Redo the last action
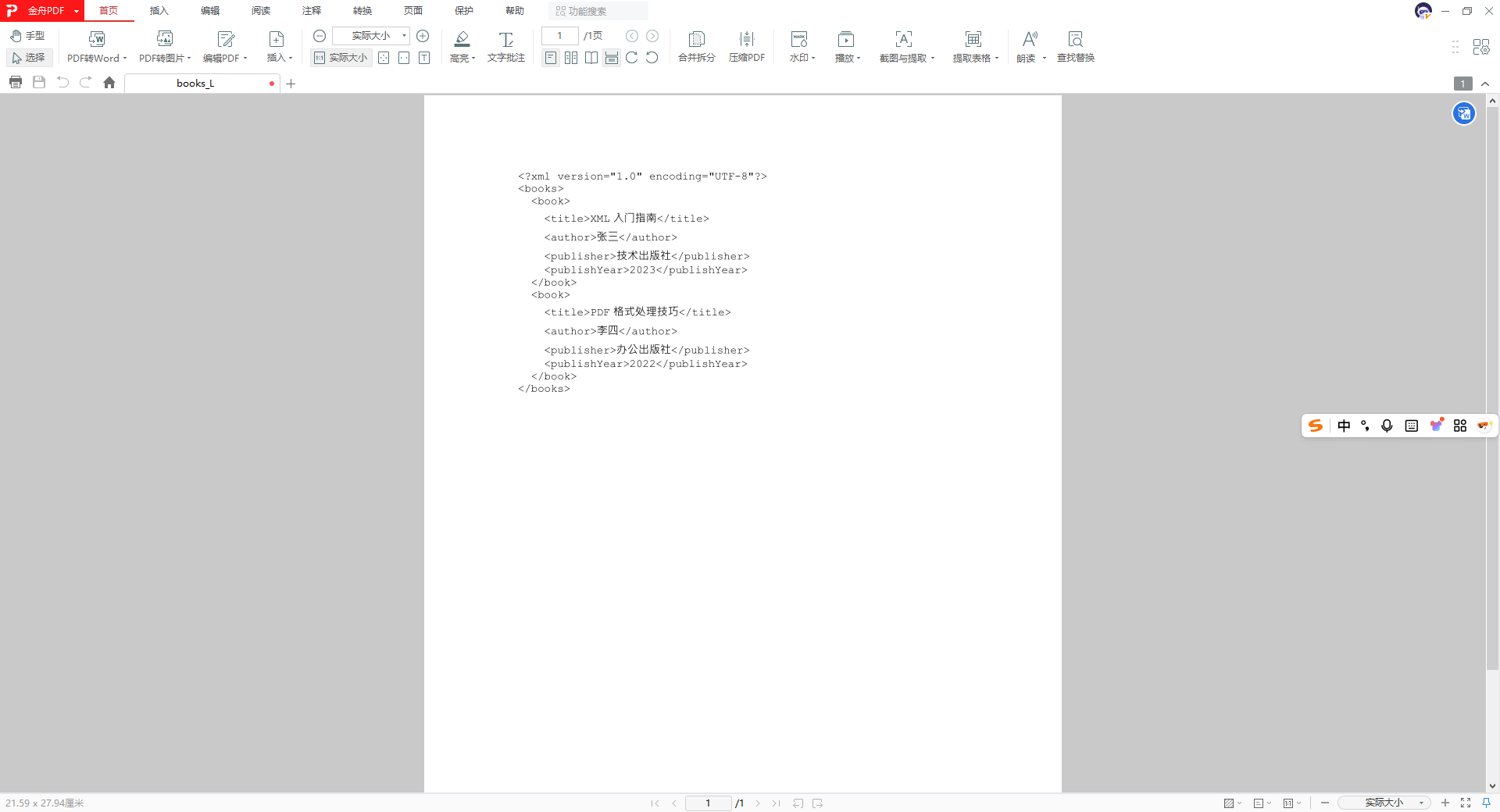 [86, 82]
